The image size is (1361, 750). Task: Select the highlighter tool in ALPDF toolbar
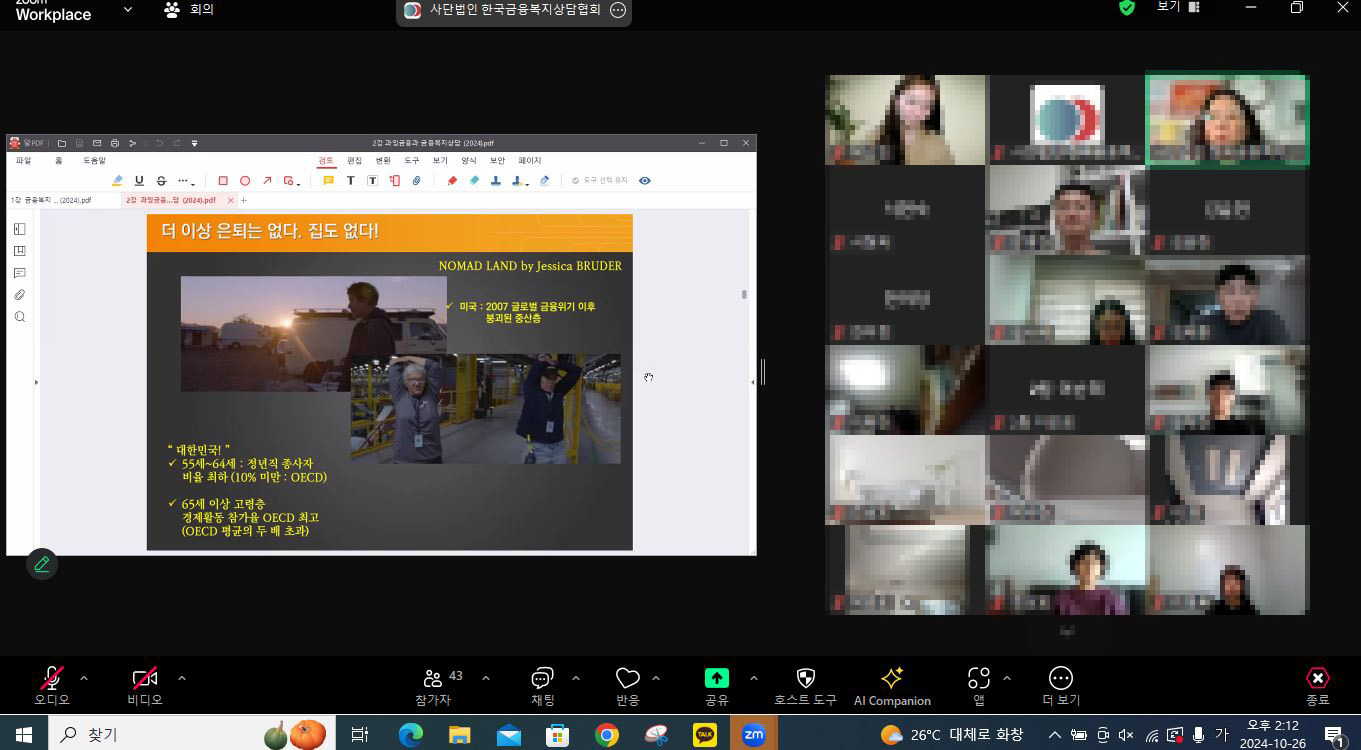tap(117, 181)
